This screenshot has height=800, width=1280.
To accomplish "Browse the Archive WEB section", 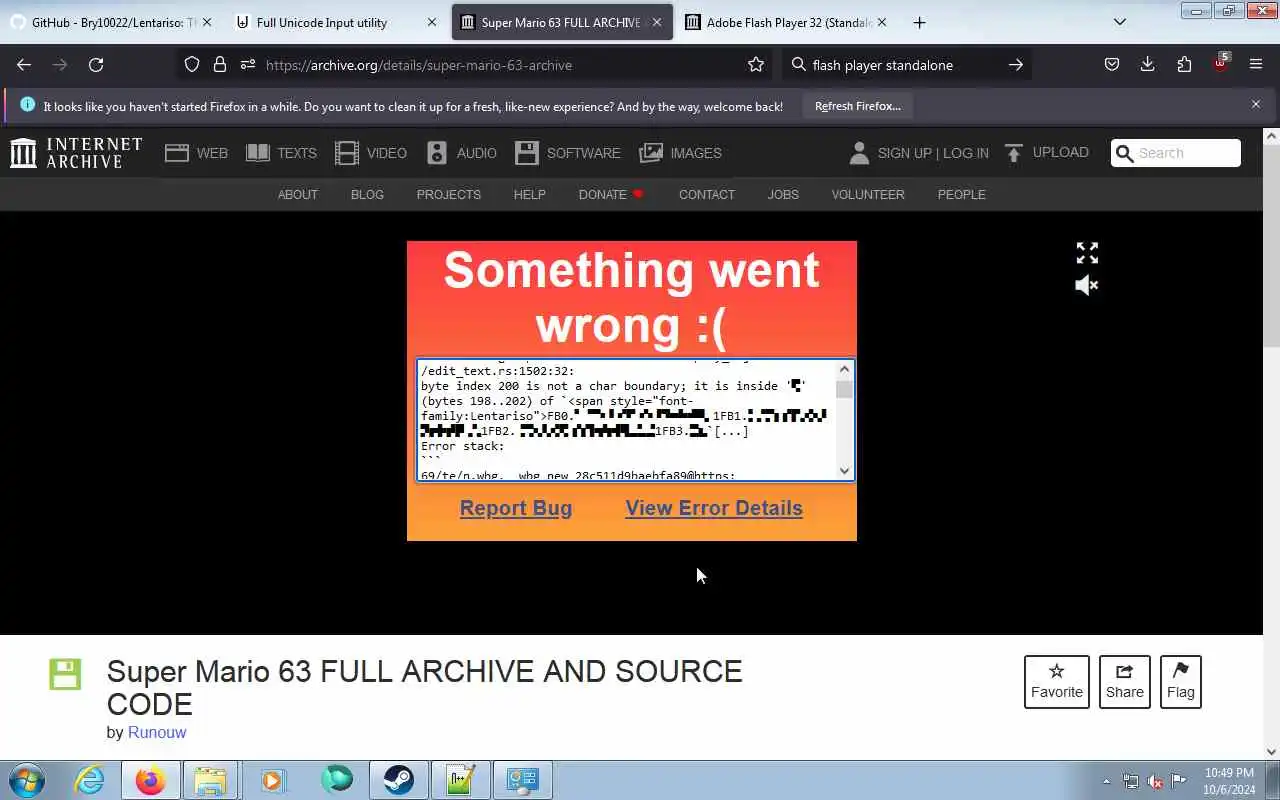I will pyautogui.click(x=196, y=153).
